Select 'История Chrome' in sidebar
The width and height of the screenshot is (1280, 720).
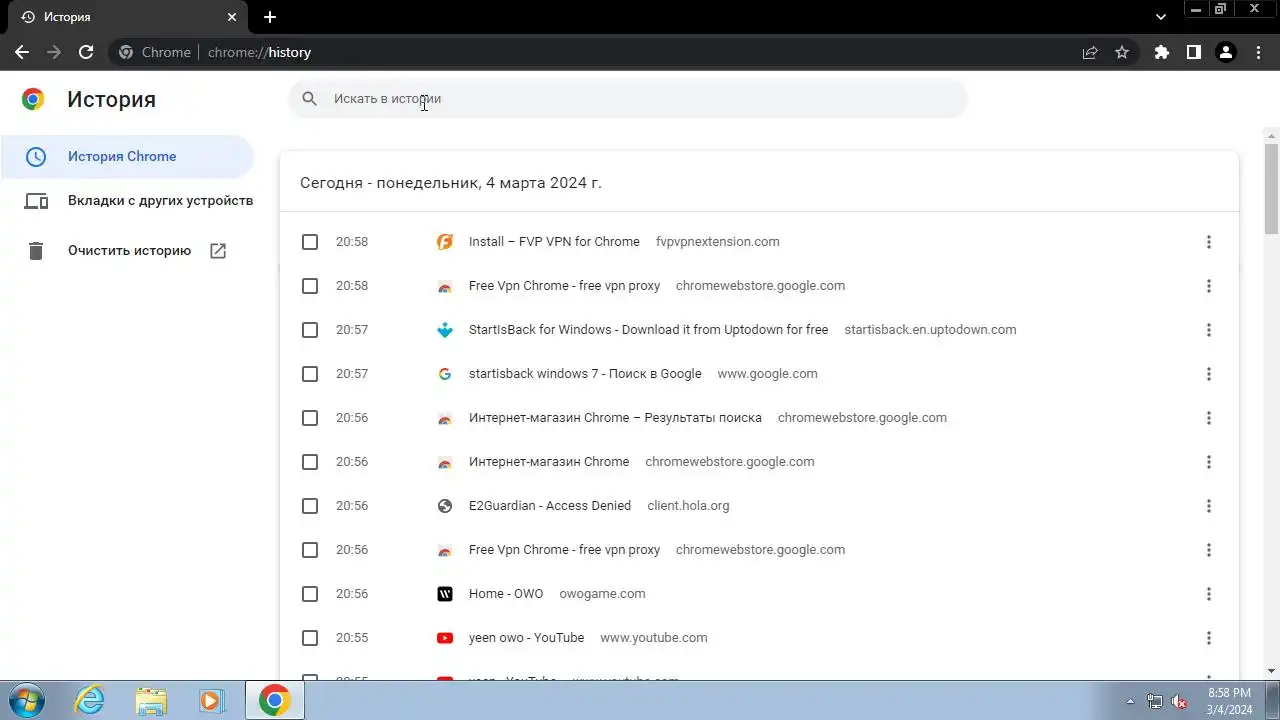[127, 157]
